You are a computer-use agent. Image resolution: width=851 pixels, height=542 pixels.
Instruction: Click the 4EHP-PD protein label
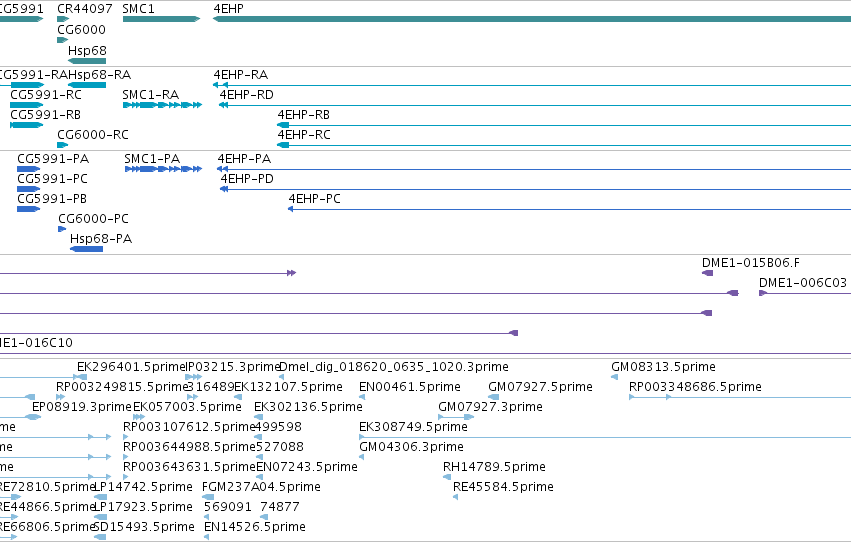tap(247, 178)
